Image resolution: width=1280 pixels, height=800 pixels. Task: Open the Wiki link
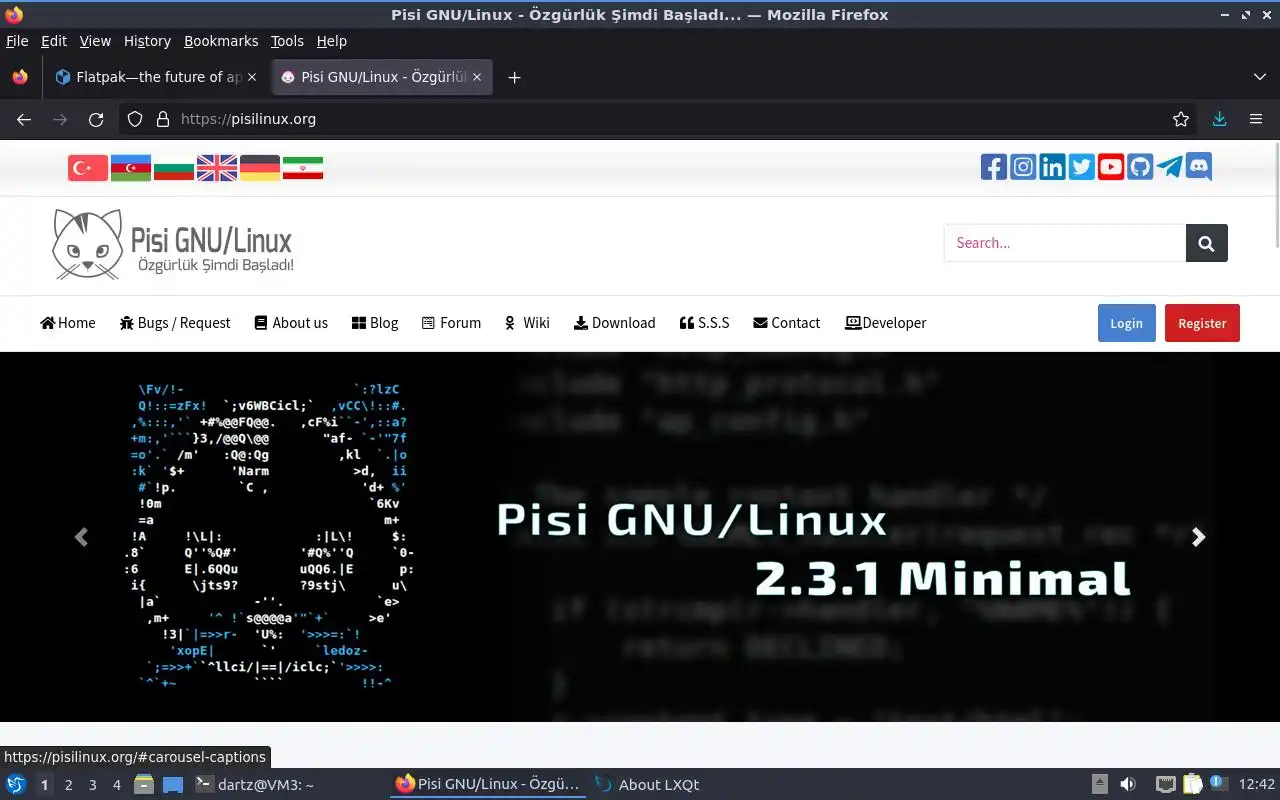click(527, 323)
